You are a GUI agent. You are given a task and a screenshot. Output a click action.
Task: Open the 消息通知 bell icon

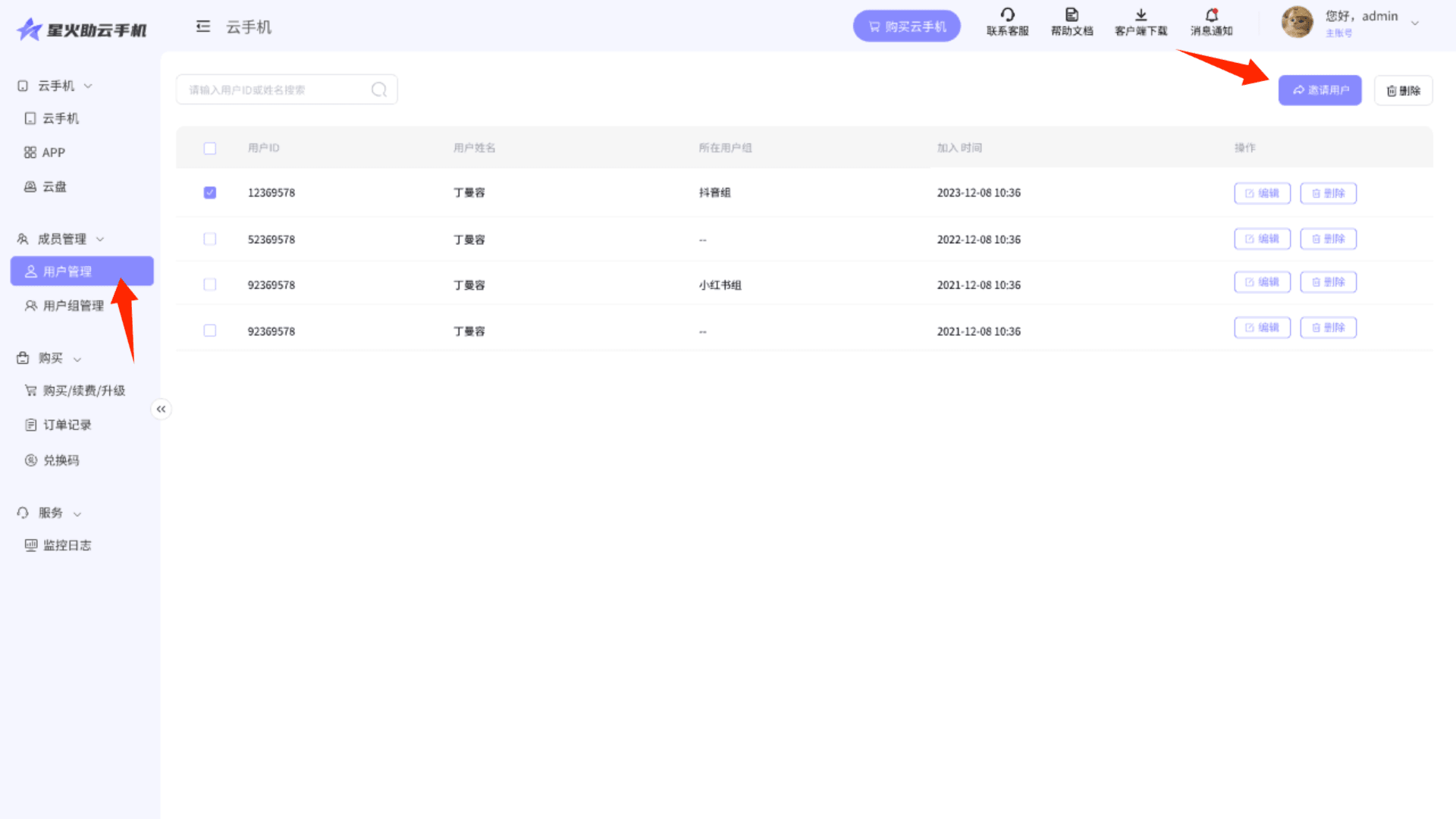(1211, 15)
